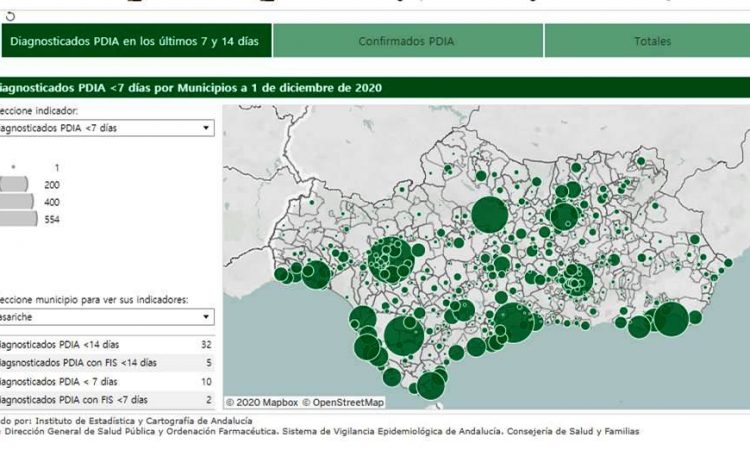Switch to the Totales tab
Screen dimensions: 750x450
(x=652, y=41)
